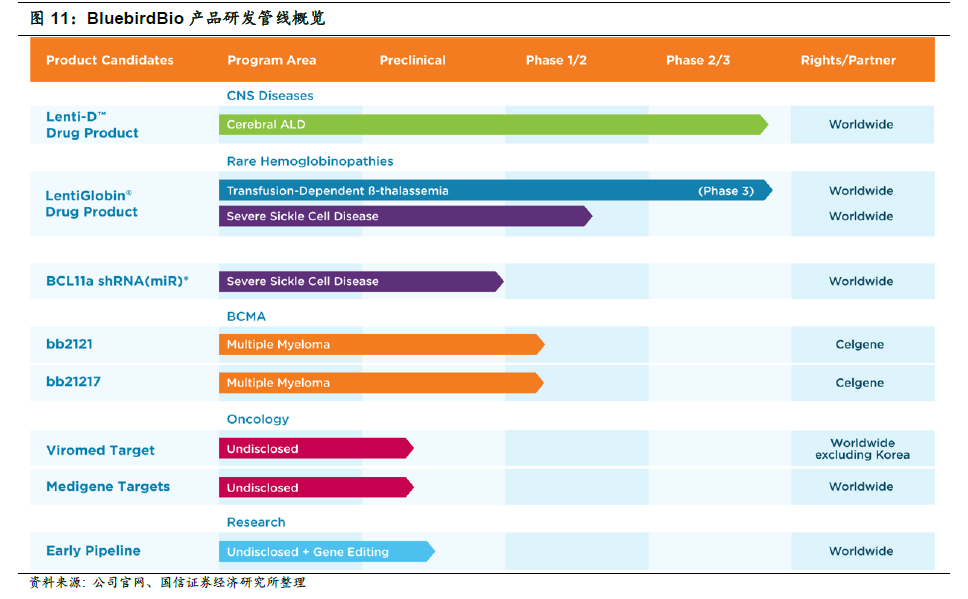Click the 'Preclinical' column header
The image size is (968, 599).
click(x=412, y=61)
